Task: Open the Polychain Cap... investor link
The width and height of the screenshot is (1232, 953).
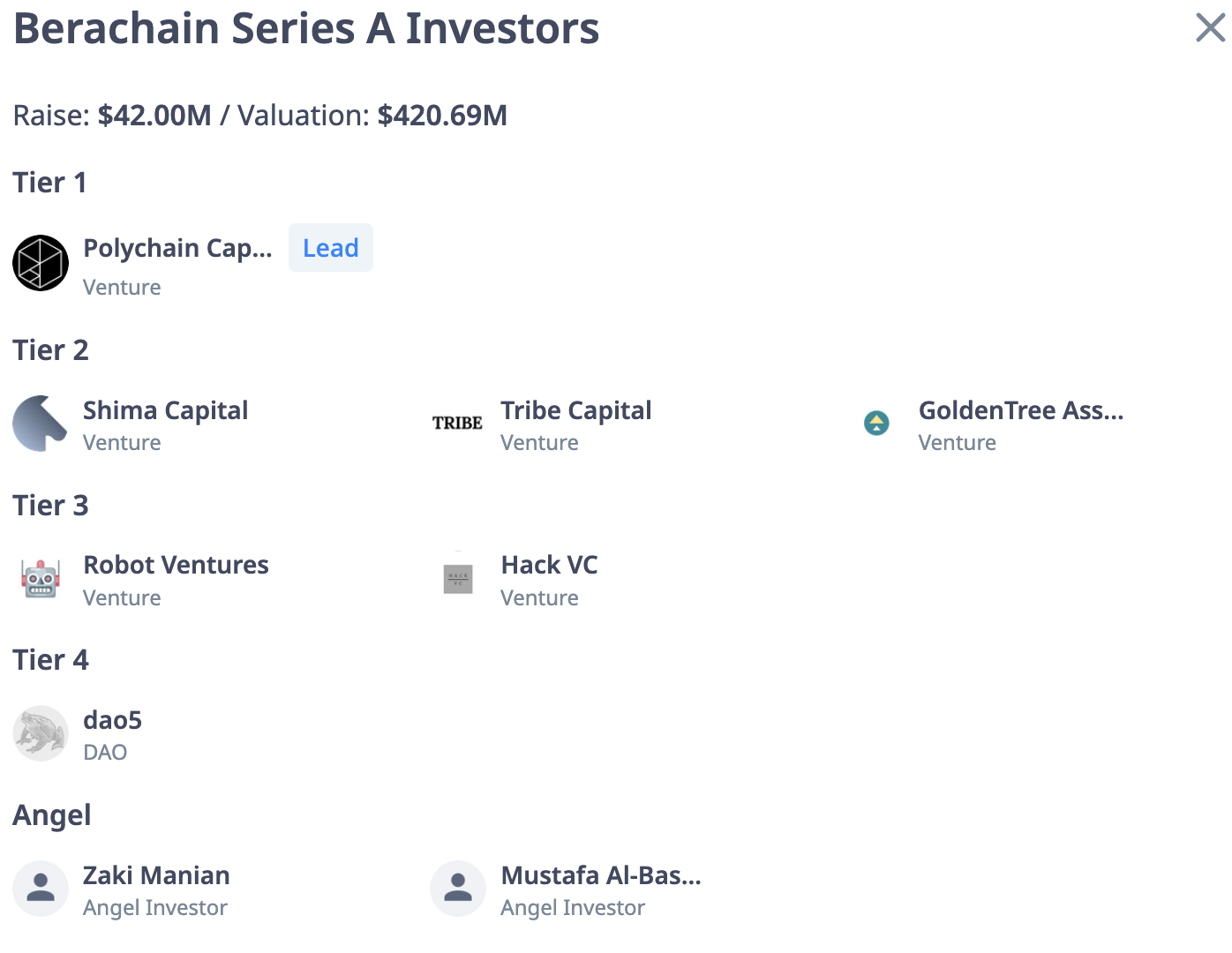Action: [177, 249]
